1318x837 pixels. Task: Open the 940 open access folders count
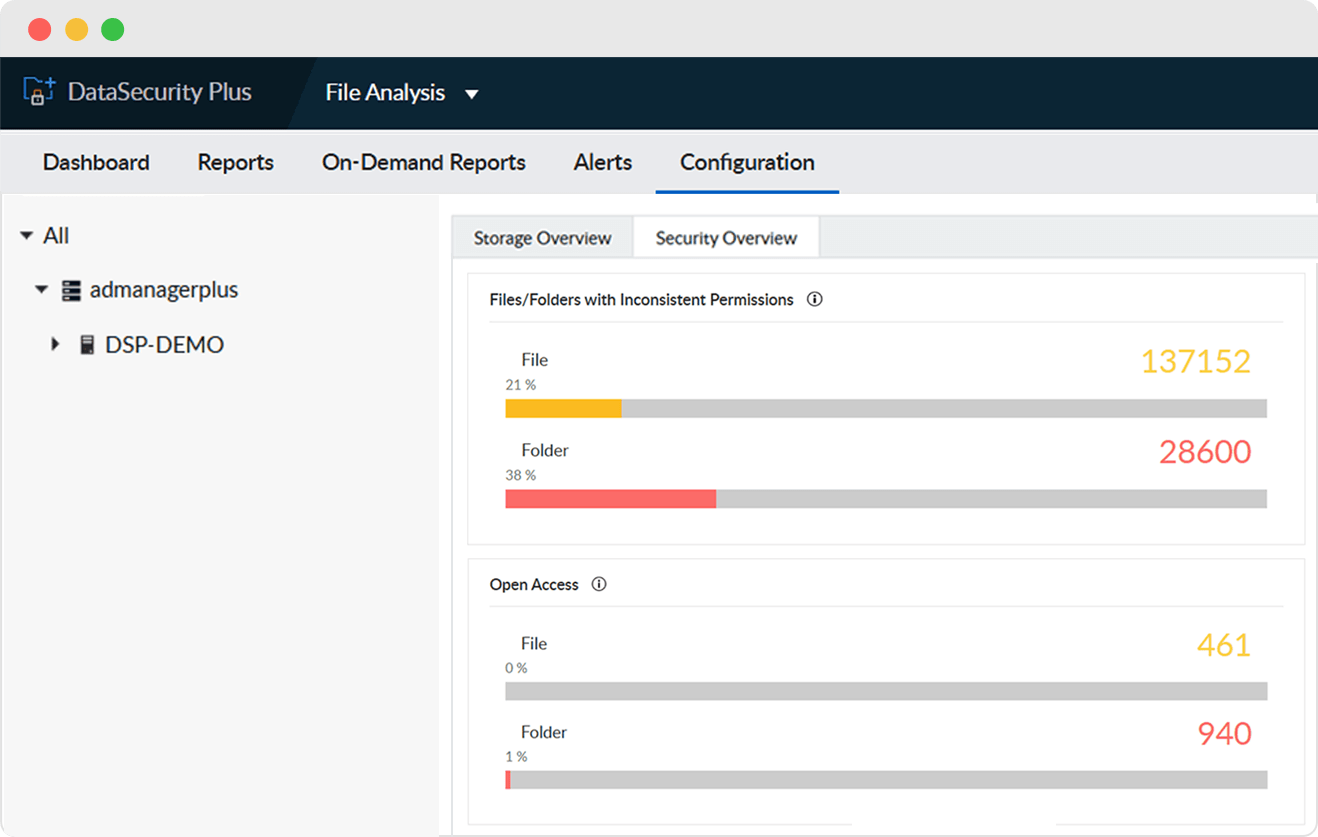pyautogui.click(x=1224, y=734)
